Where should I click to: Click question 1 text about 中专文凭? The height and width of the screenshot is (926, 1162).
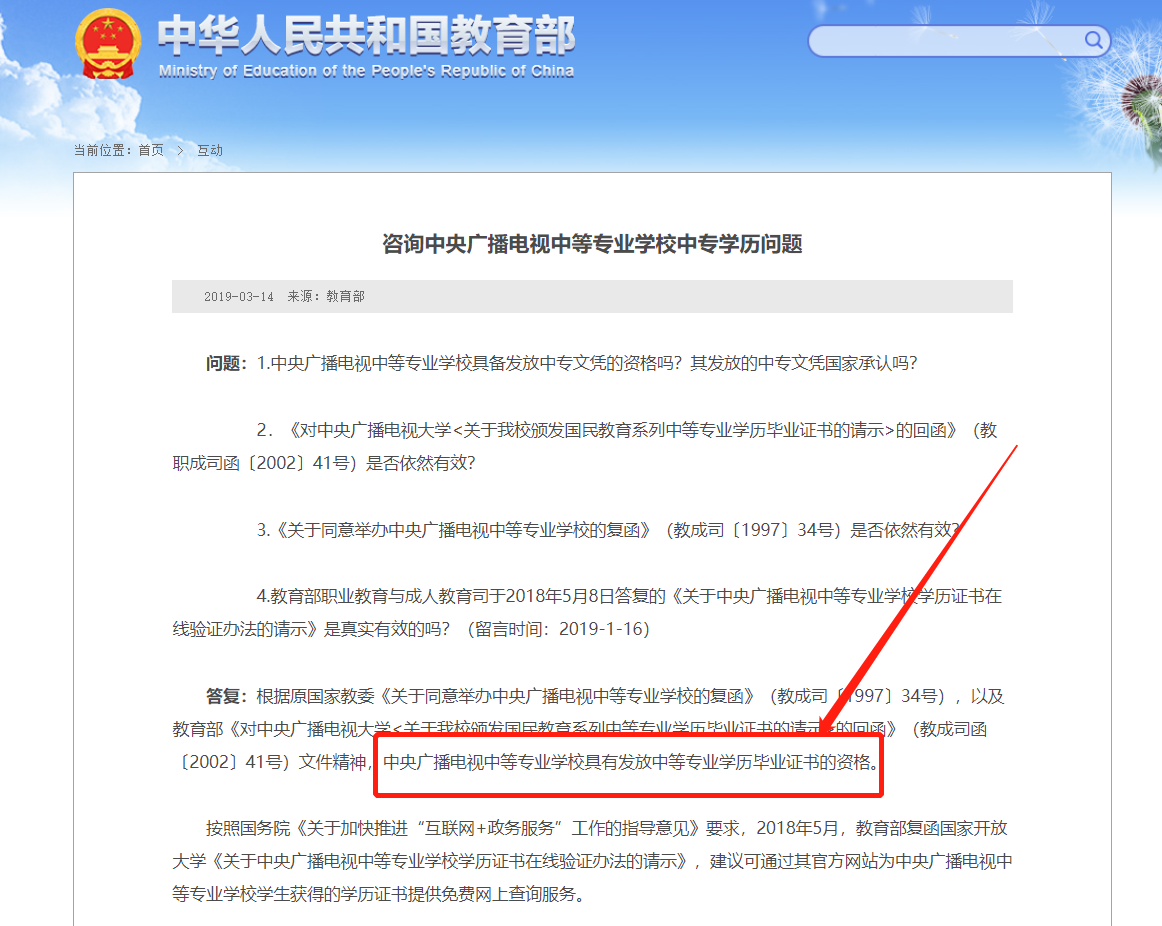[587, 363]
